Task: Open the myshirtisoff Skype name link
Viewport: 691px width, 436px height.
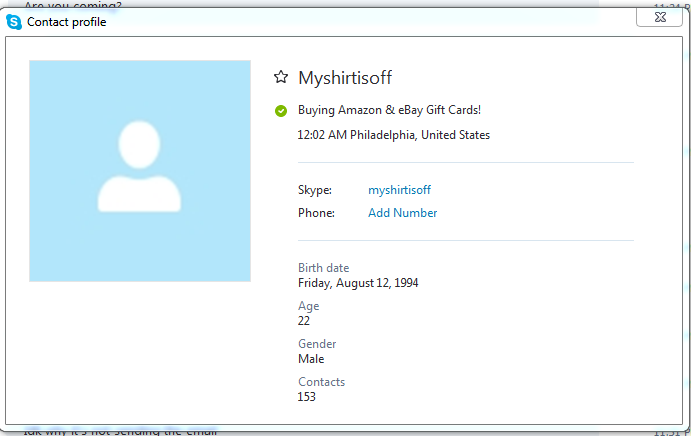Action: coord(399,190)
